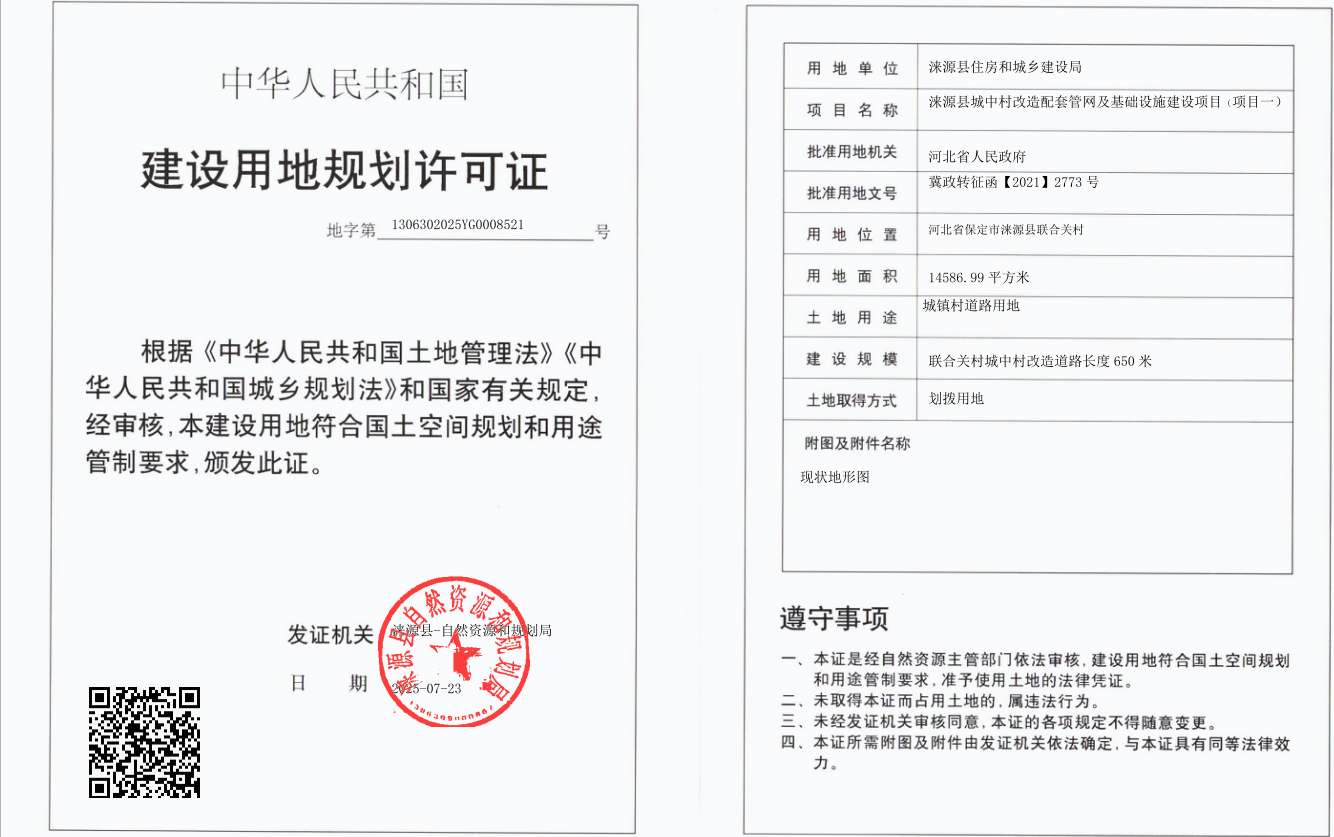The width and height of the screenshot is (1334, 837).
Task: Select certificate number 1306302025YG0008521
Action: (458, 225)
